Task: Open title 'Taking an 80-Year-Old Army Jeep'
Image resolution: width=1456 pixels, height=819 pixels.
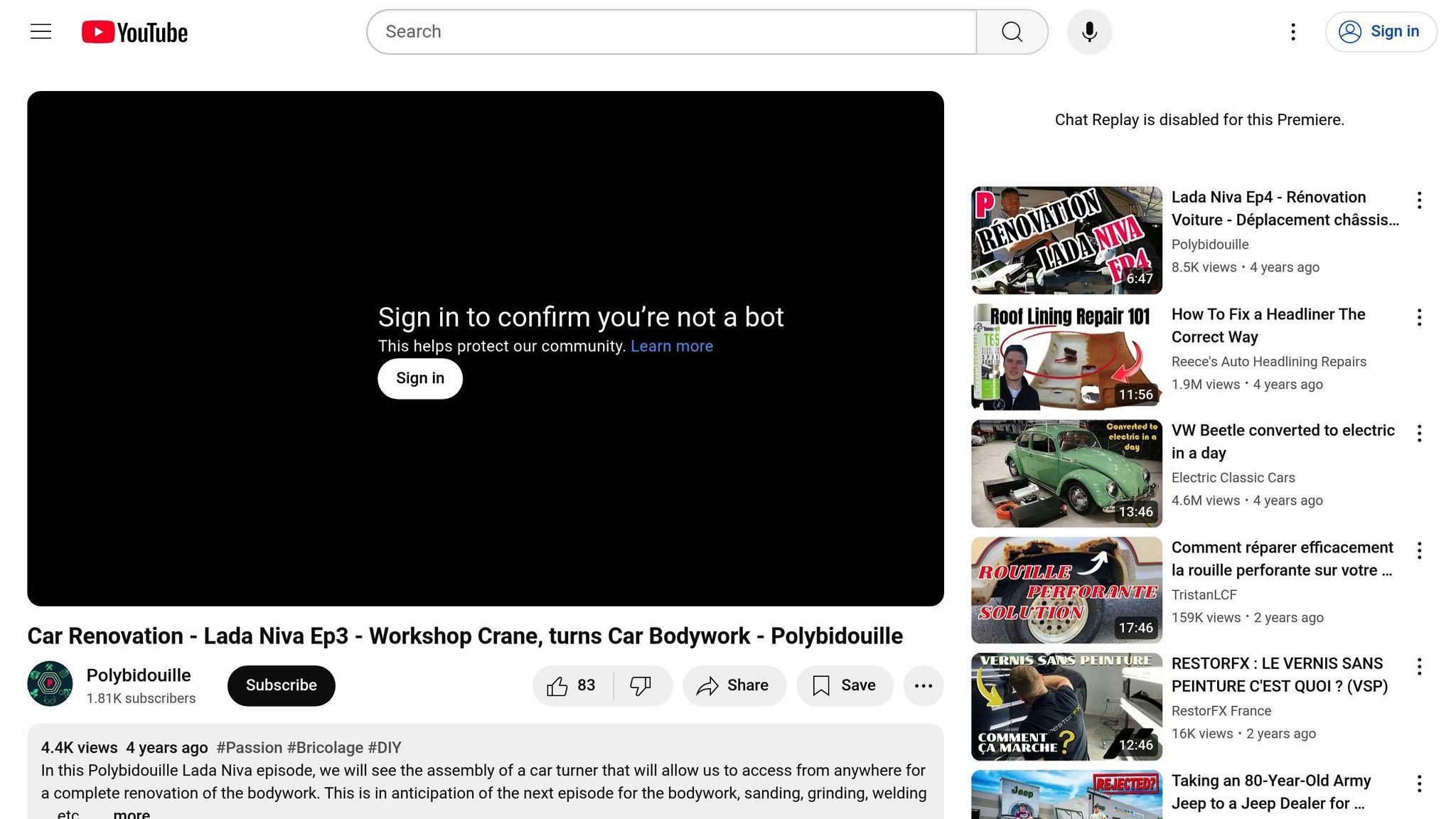Action: (x=1271, y=792)
